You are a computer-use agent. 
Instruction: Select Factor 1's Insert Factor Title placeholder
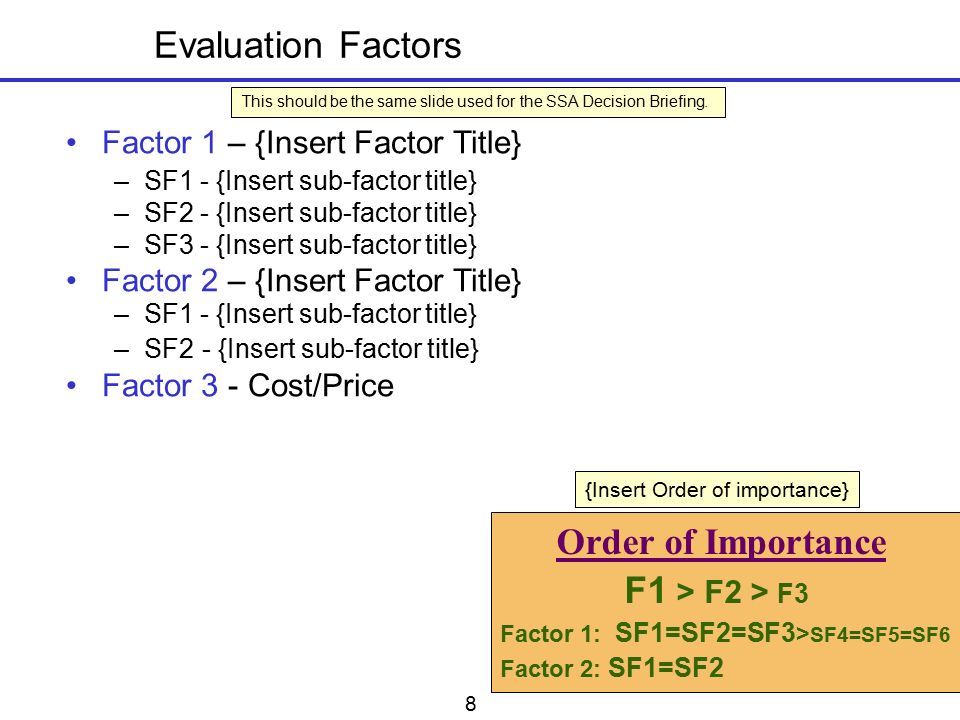[388, 143]
